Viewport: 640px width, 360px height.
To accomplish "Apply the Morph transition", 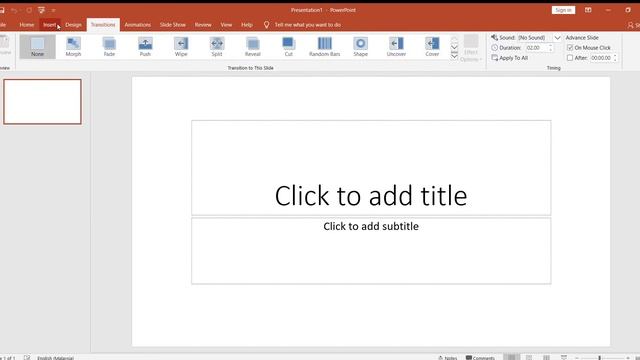I will coord(73,47).
